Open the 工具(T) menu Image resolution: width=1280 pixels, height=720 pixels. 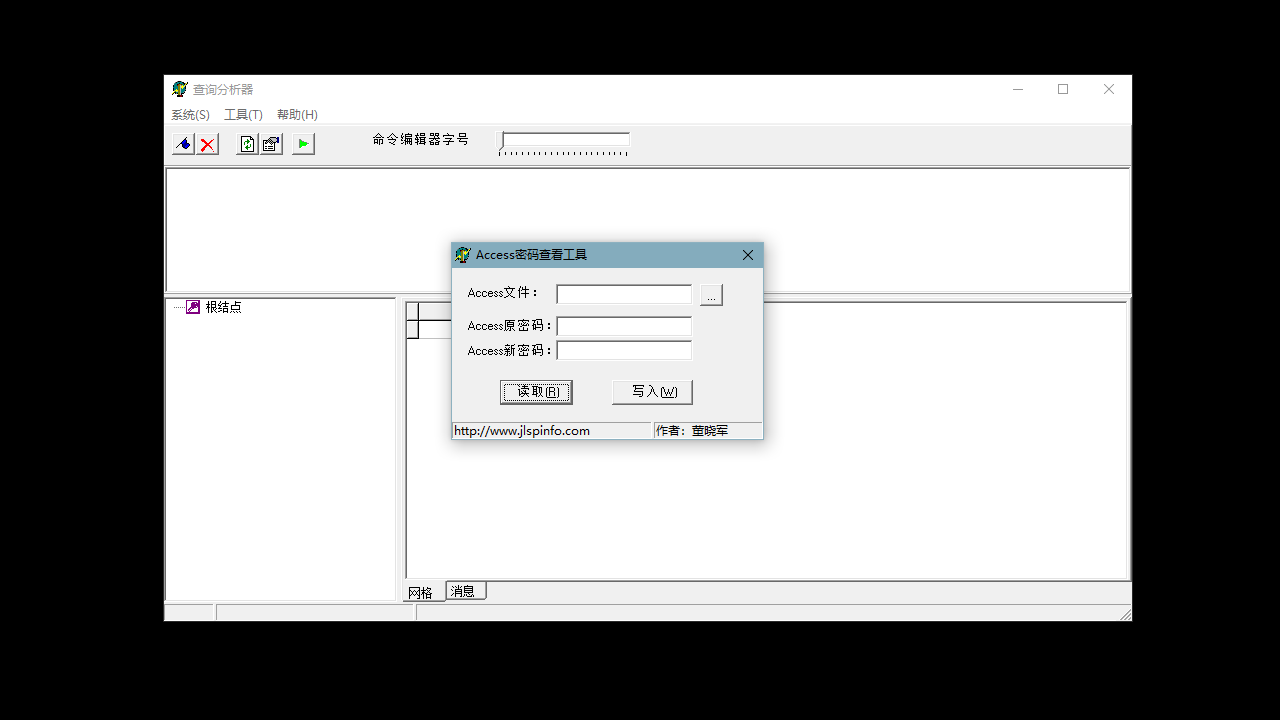coord(242,114)
